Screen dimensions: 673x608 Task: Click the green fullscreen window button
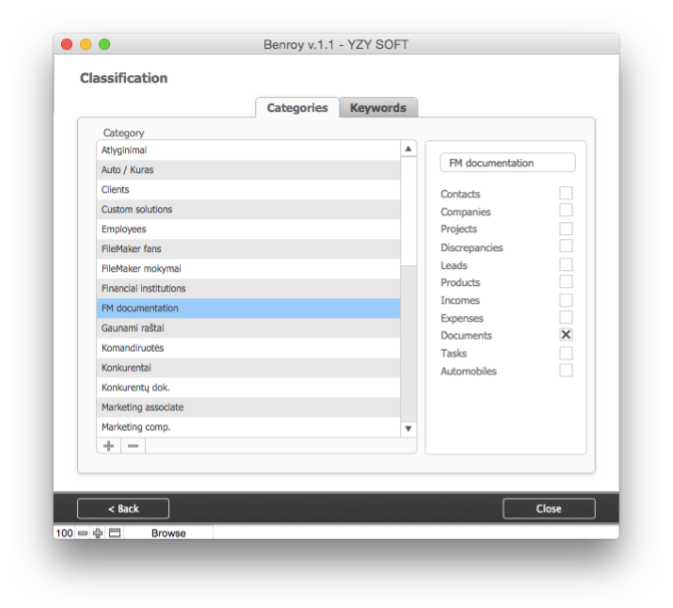point(104,45)
